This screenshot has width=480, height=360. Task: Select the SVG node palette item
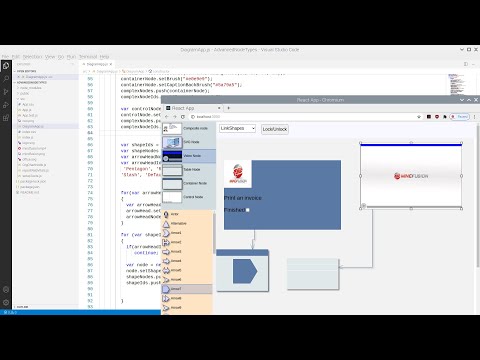point(189,142)
